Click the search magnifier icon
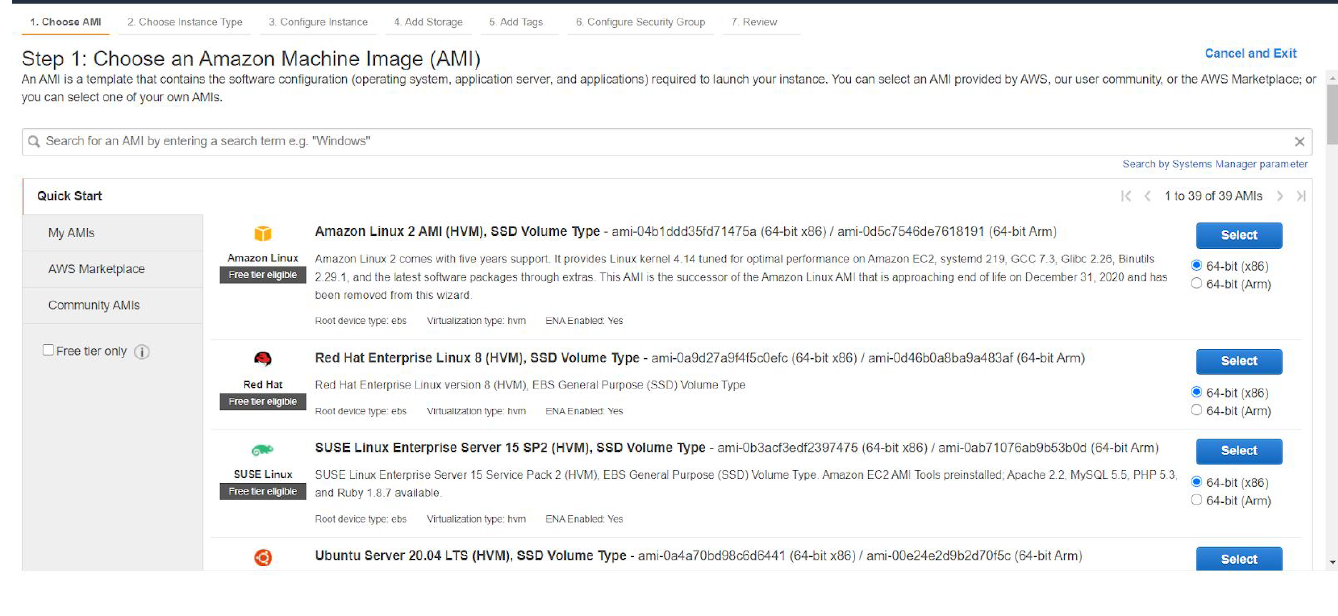 point(34,142)
